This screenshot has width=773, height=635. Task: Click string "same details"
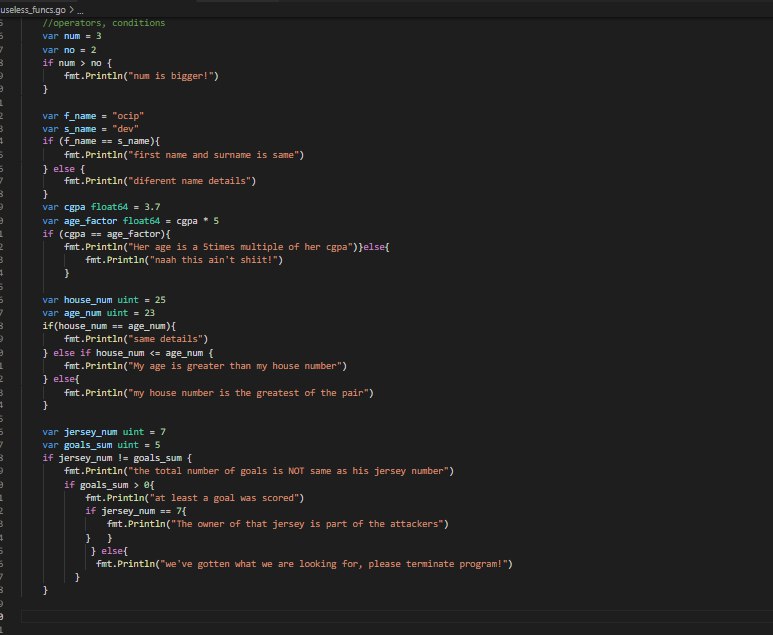[165, 339]
